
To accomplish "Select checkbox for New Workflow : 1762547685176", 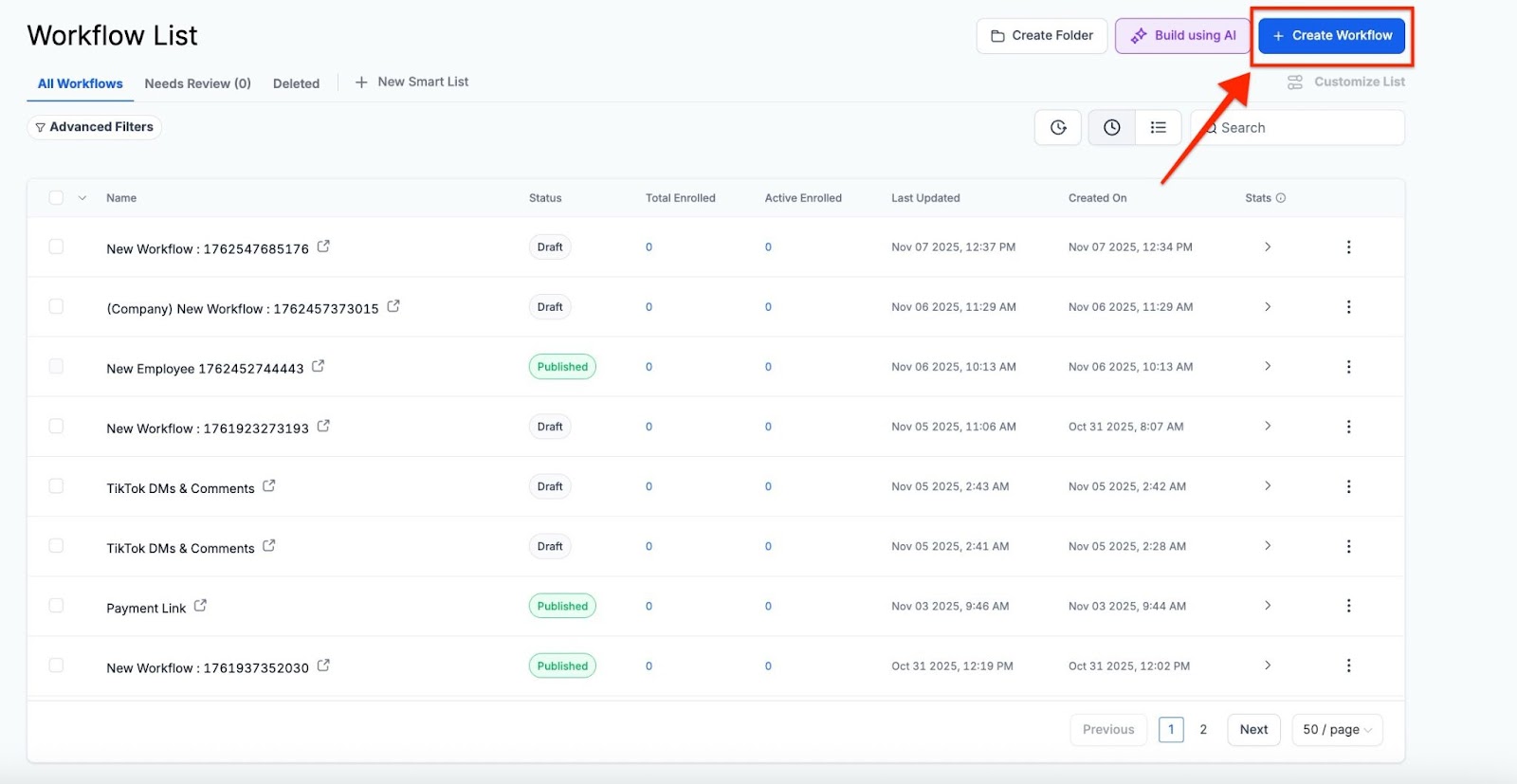I will [x=56, y=246].
